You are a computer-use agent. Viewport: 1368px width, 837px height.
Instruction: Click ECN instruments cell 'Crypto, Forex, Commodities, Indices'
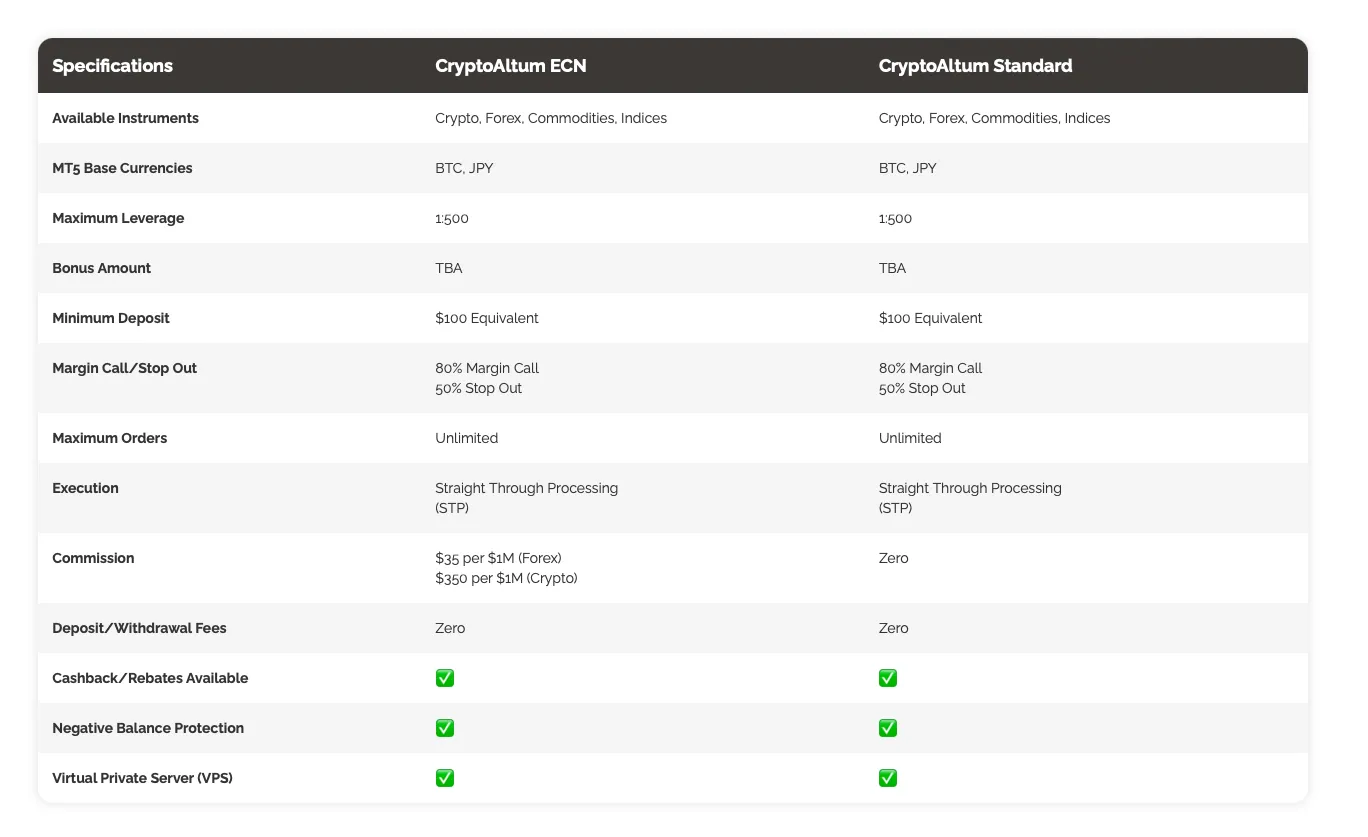[551, 118]
